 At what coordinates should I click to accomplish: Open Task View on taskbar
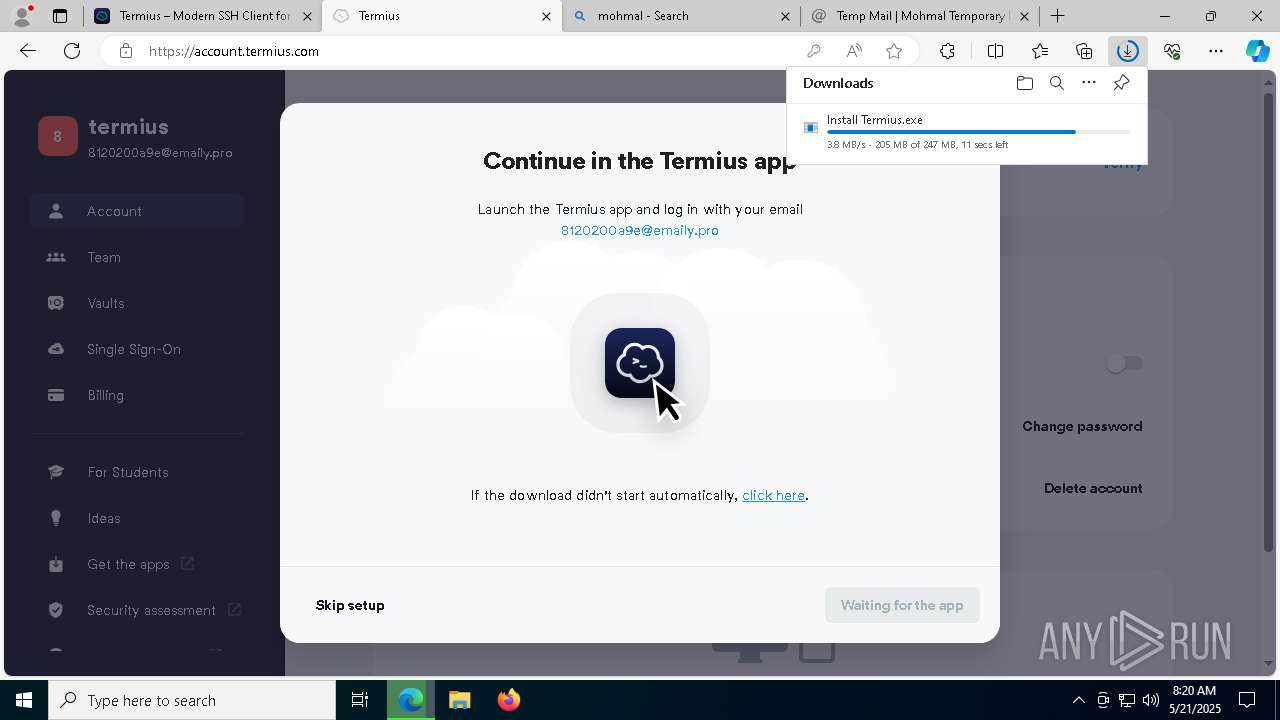tap(360, 700)
